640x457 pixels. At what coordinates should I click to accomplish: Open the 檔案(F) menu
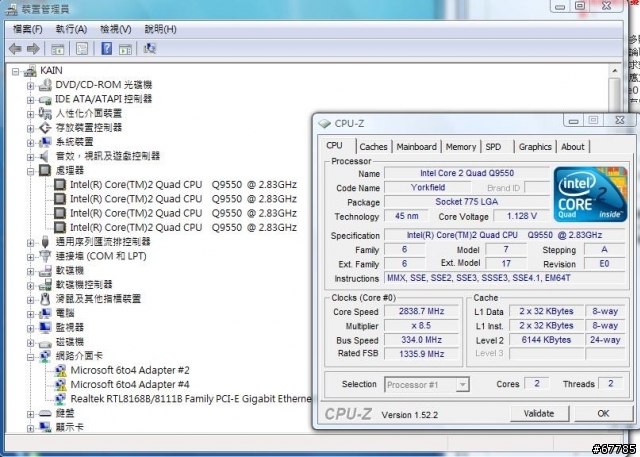pyautogui.click(x=27, y=29)
